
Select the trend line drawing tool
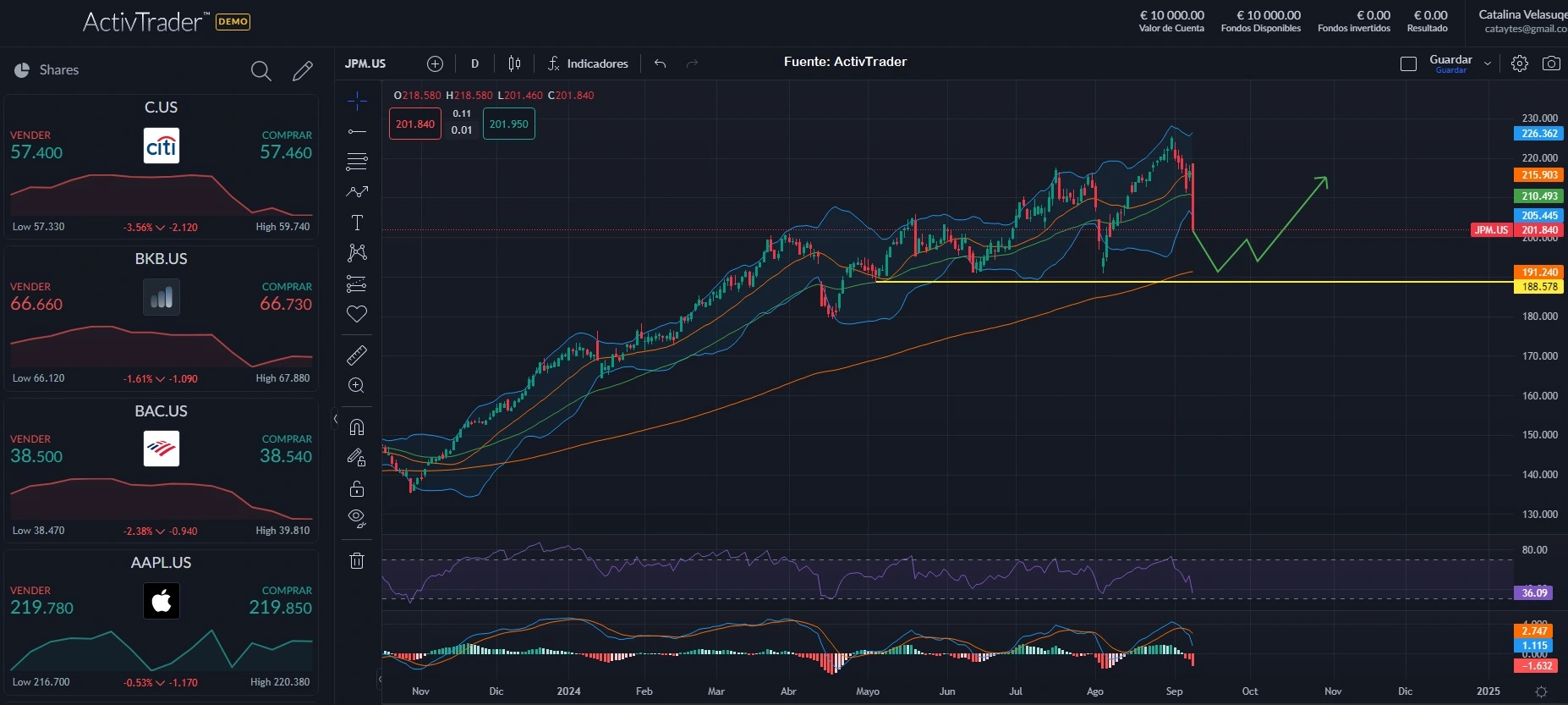pos(357,132)
